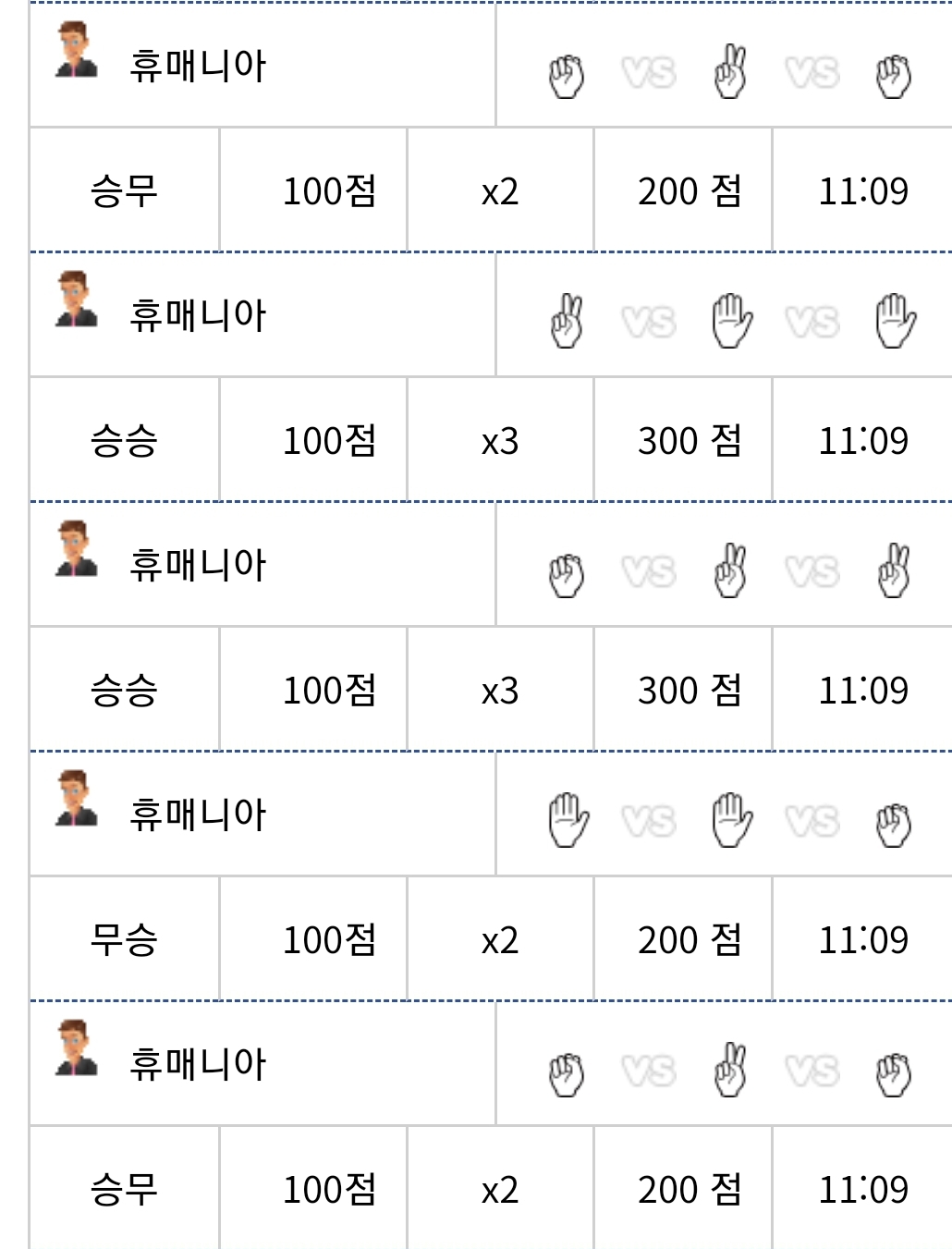Click the scissors hand in the bottom match entry
This screenshot has width=952, height=1249.
pos(730,1071)
